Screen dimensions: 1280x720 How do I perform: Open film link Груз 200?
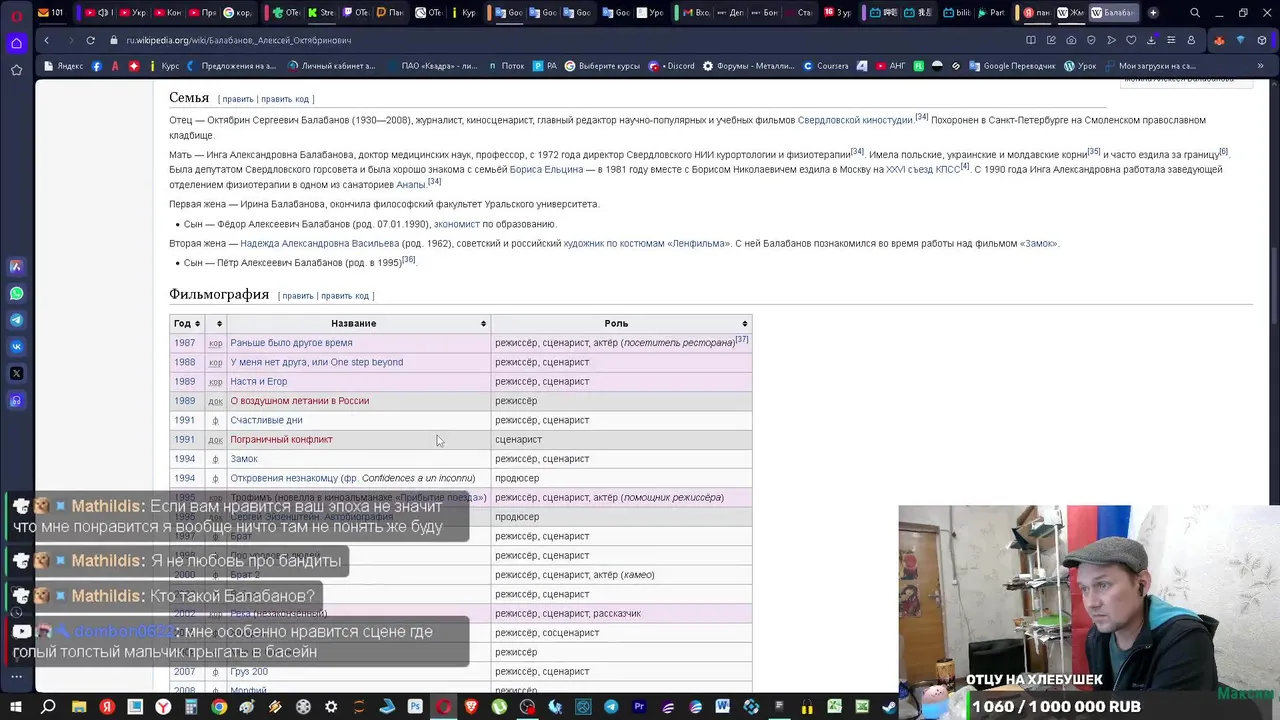pyautogui.click(x=249, y=672)
